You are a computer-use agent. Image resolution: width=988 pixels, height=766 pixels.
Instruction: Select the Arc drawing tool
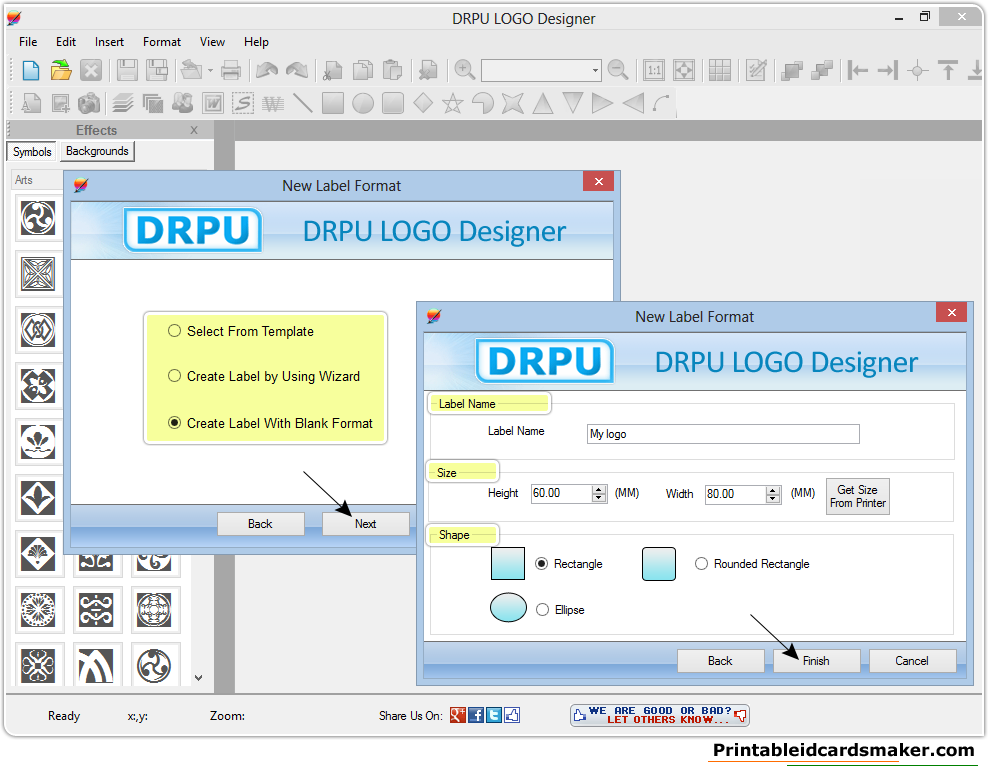pos(662,103)
